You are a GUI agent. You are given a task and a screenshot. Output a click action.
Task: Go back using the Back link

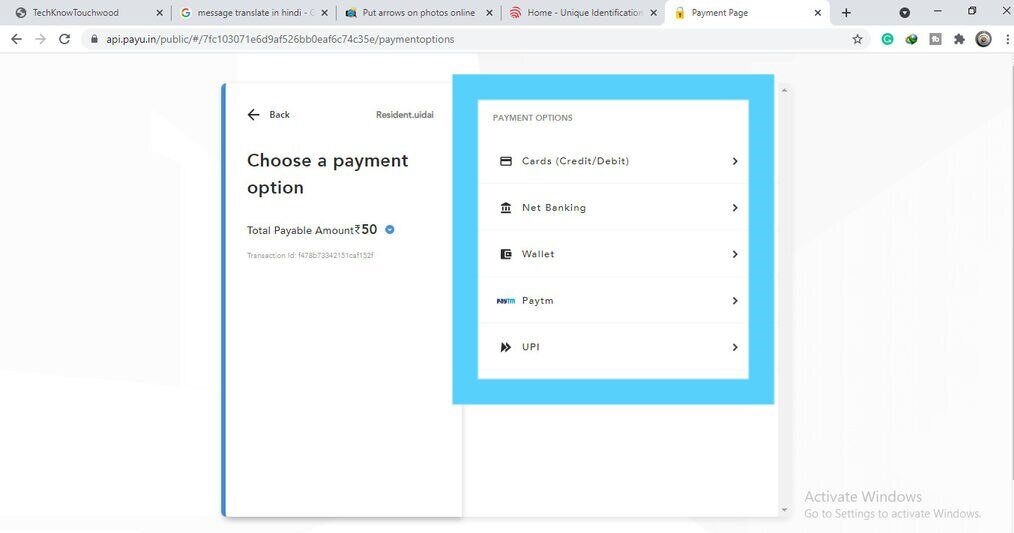[279, 114]
